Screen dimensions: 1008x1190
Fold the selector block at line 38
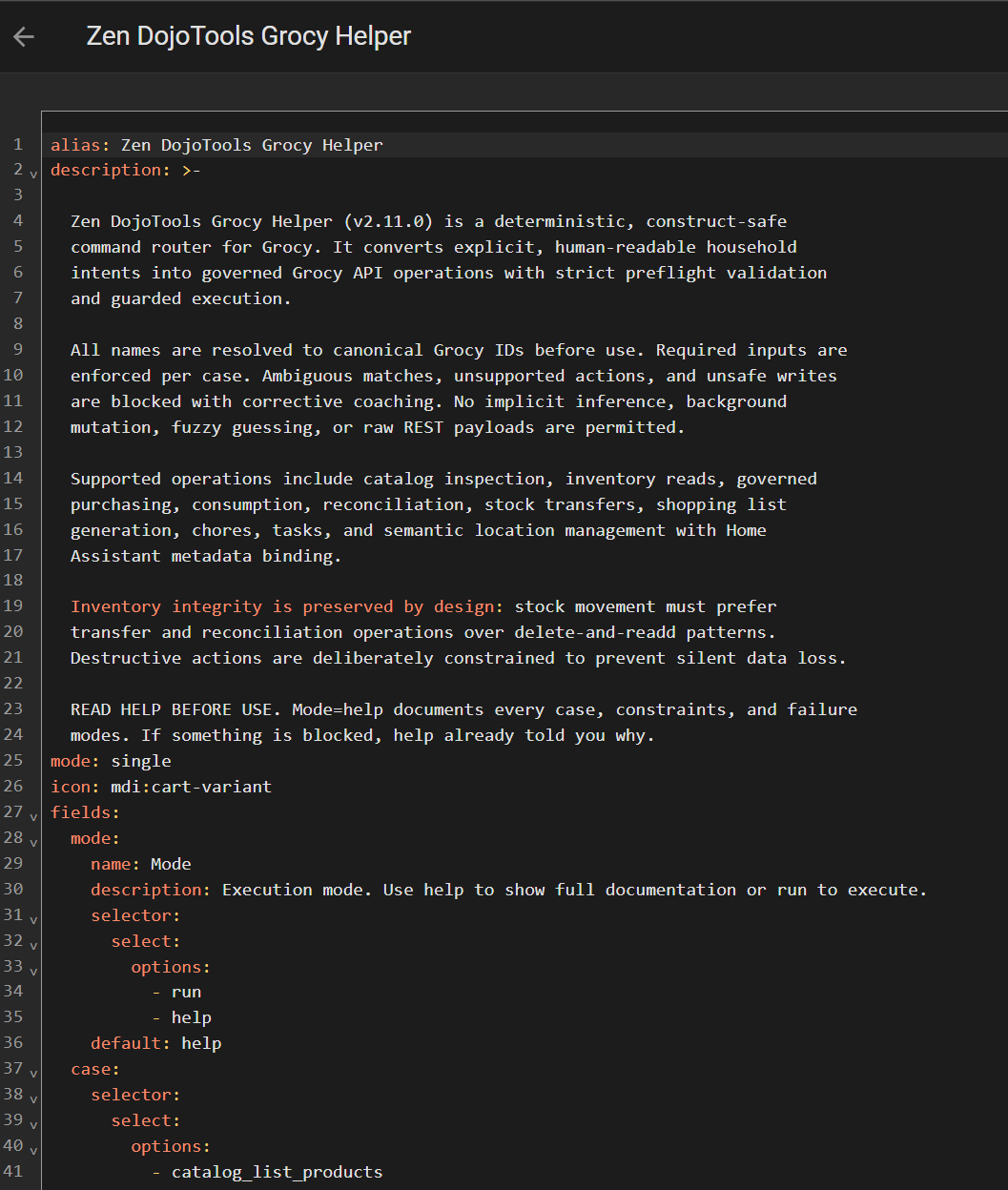pyautogui.click(x=34, y=1098)
